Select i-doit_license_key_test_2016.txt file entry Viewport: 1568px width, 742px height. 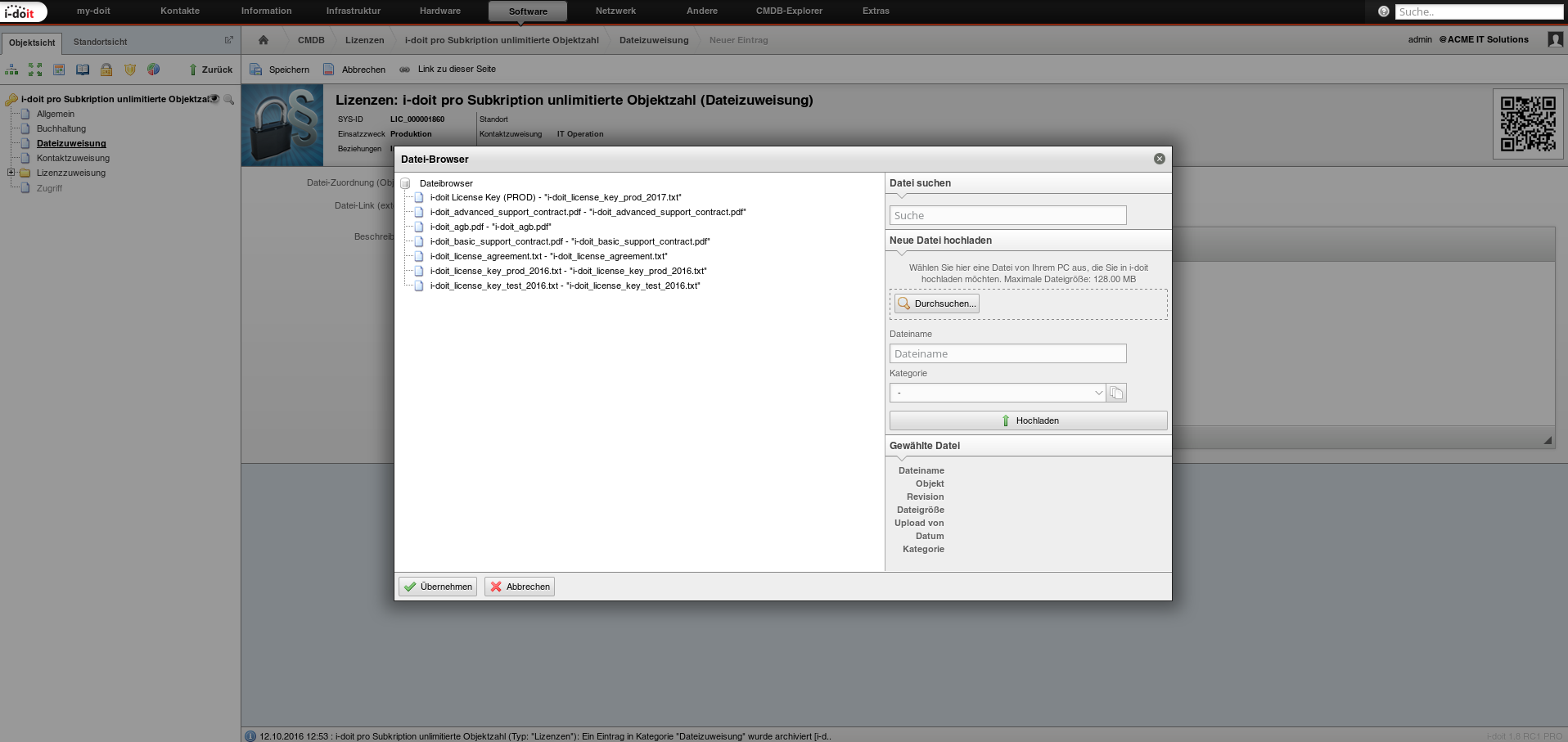click(x=565, y=286)
